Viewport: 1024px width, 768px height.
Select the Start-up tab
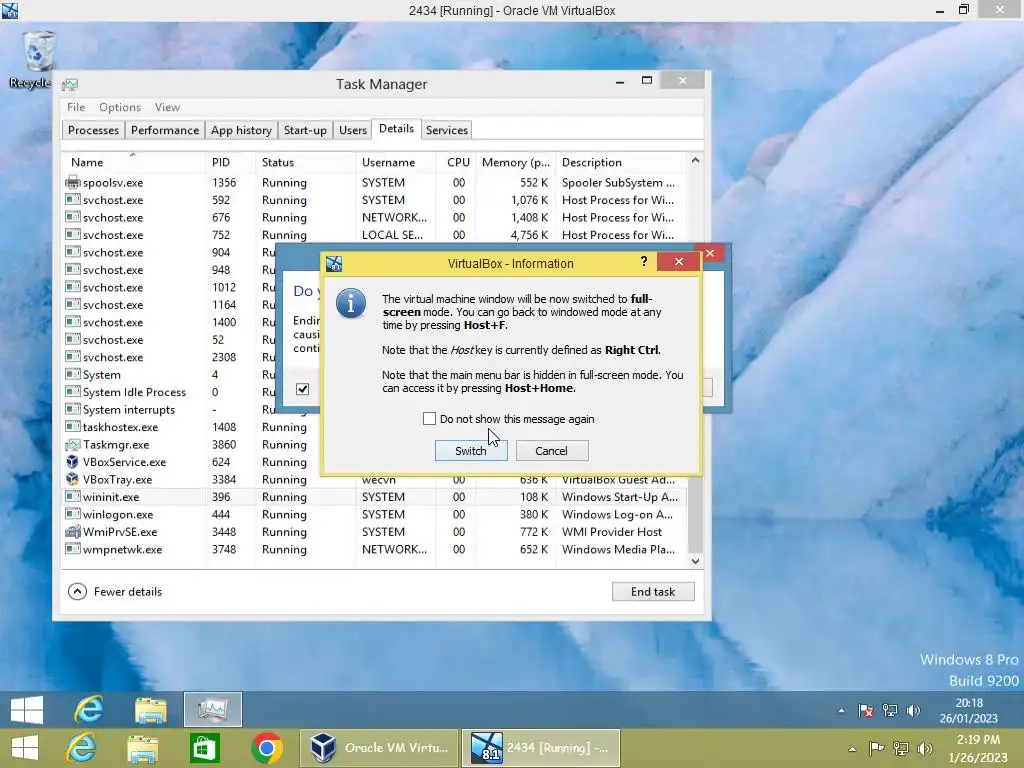pos(305,130)
